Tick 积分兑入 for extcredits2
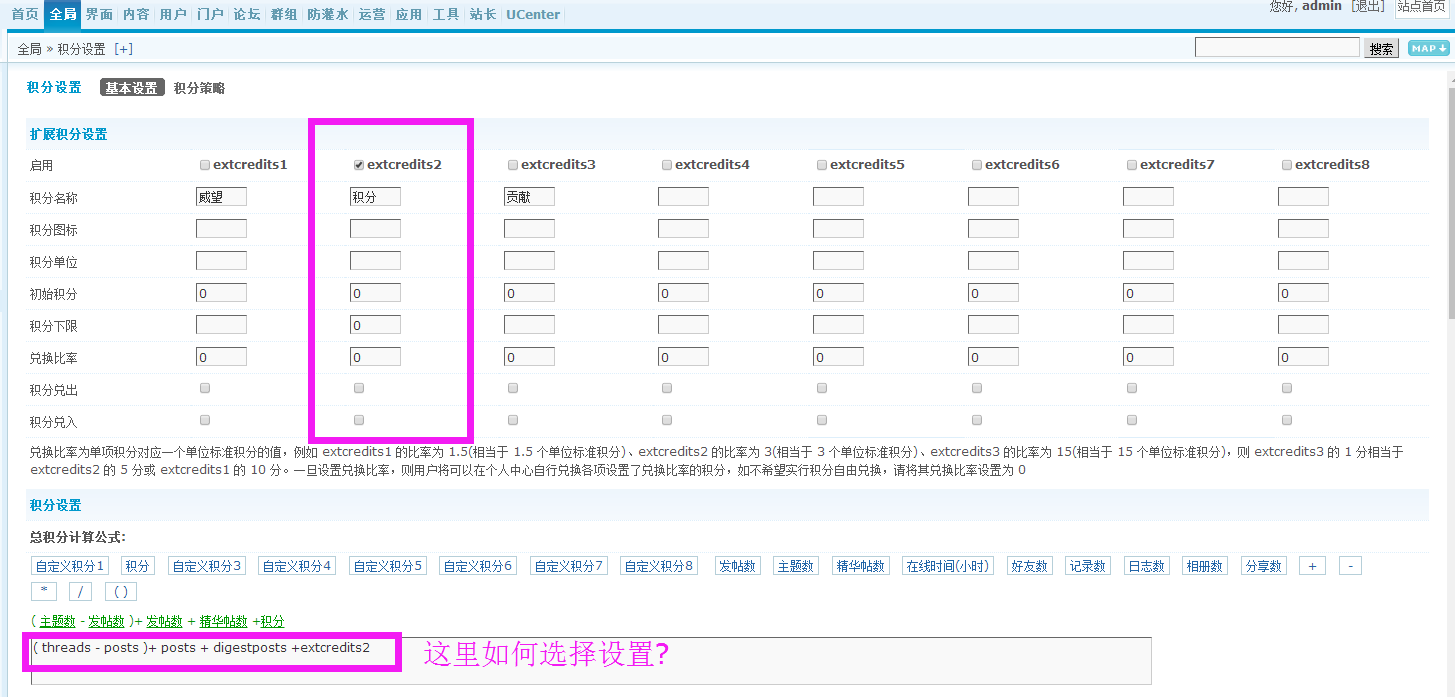This screenshot has height=697, width=1455. coord(359,419)
